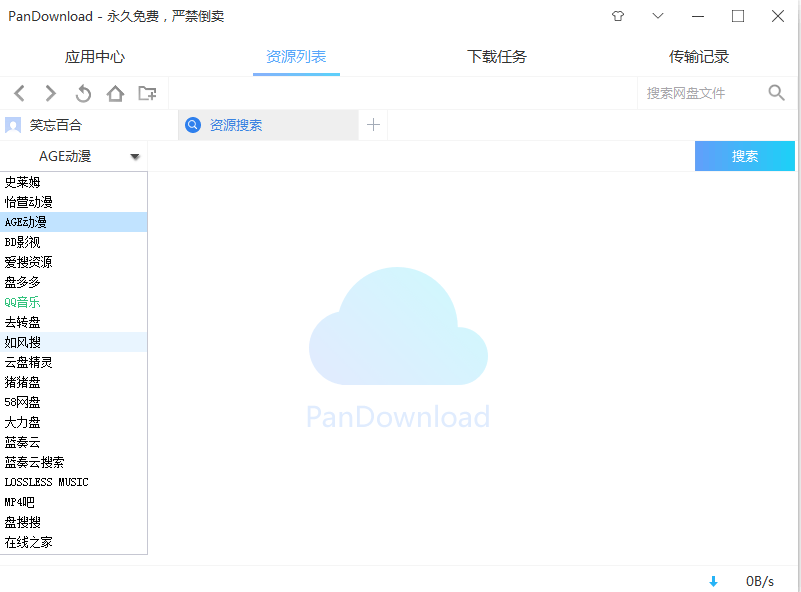Select AGE动漫 in the dropdown list
The image size is (801, 592).
pos(74,222)
